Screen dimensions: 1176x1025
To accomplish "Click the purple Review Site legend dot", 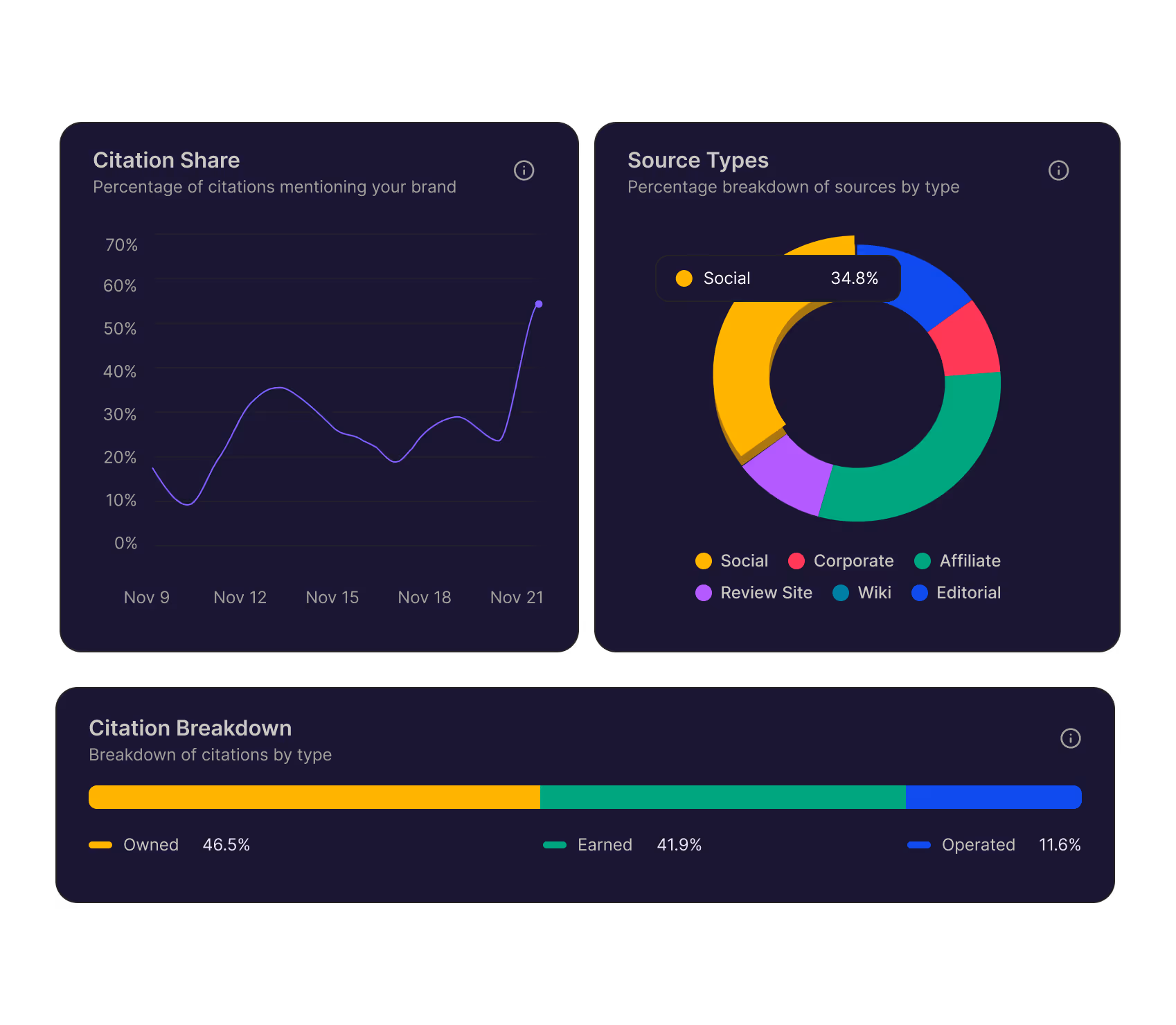I will coord(703,593).
